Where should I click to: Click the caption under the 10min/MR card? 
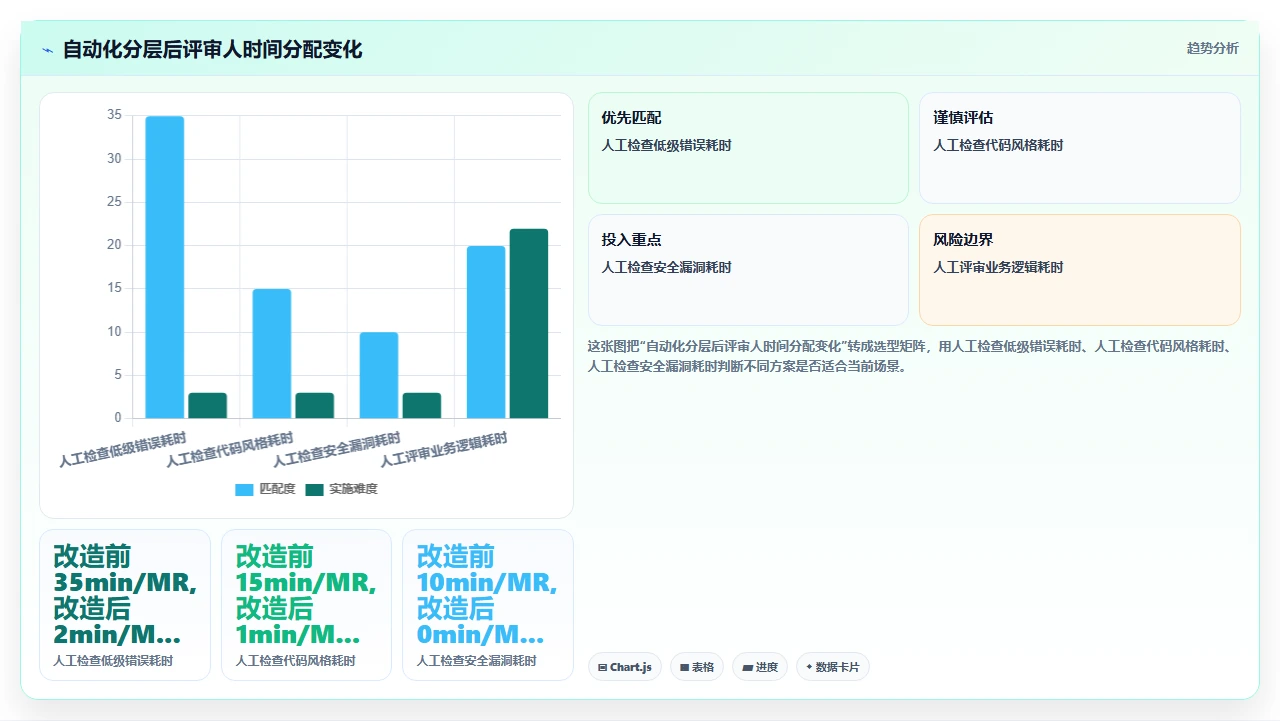(x=476, y=661)
